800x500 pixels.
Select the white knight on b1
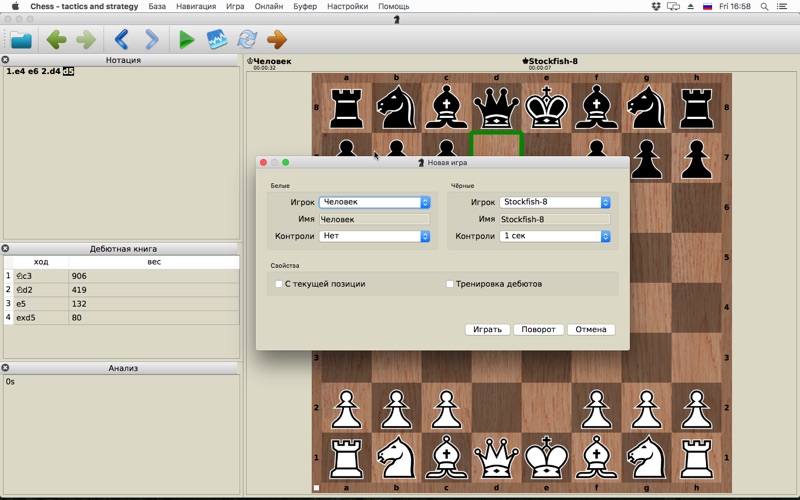click(396, 458)
